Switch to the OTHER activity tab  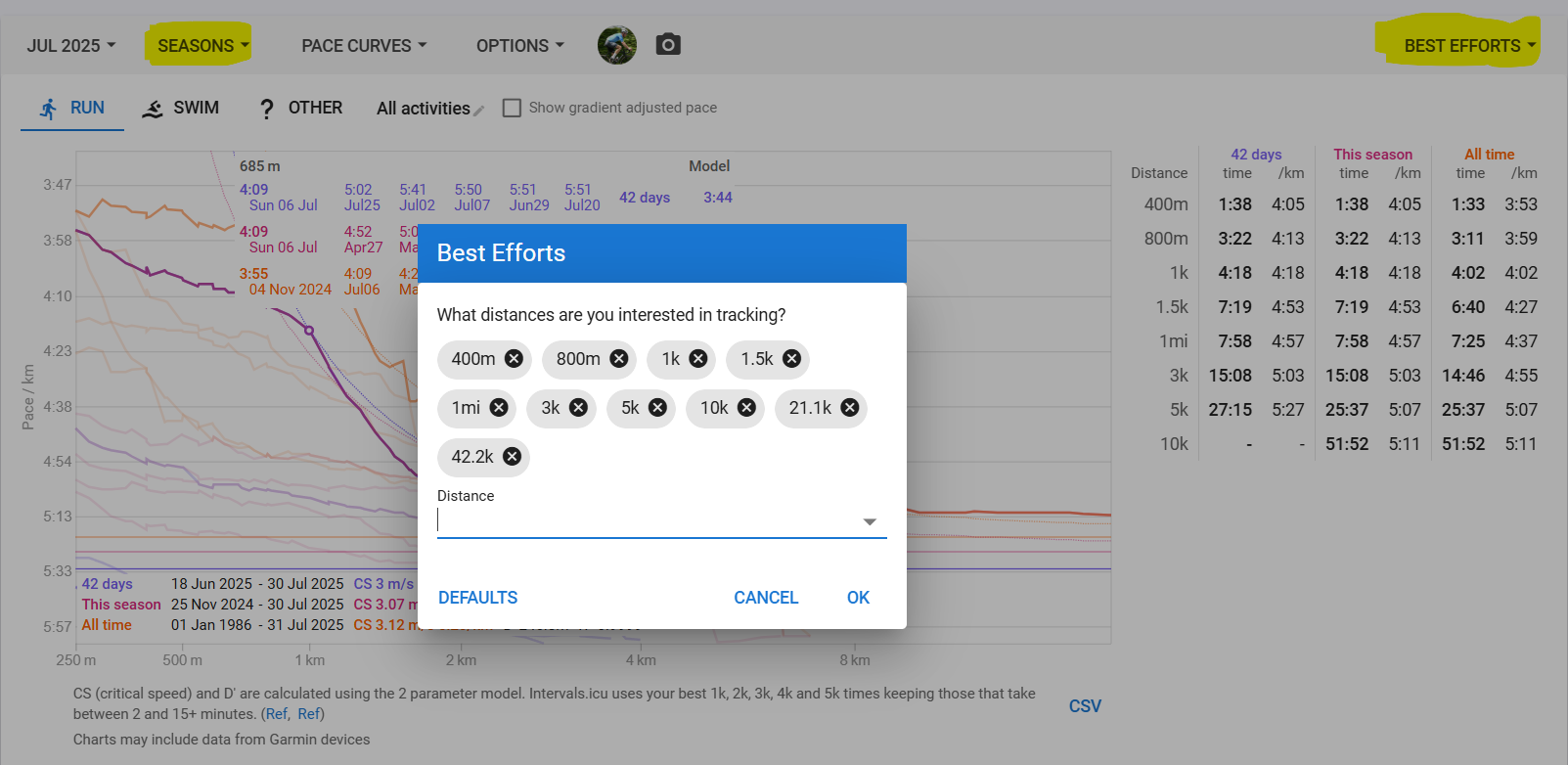(x=299, y=108)
